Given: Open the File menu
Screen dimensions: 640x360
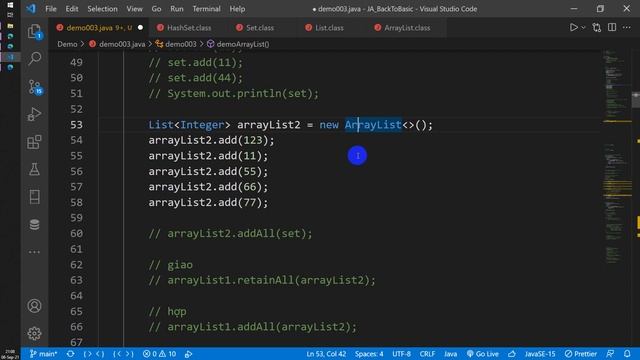Looking at the screenshot, I should click(51, 9).
